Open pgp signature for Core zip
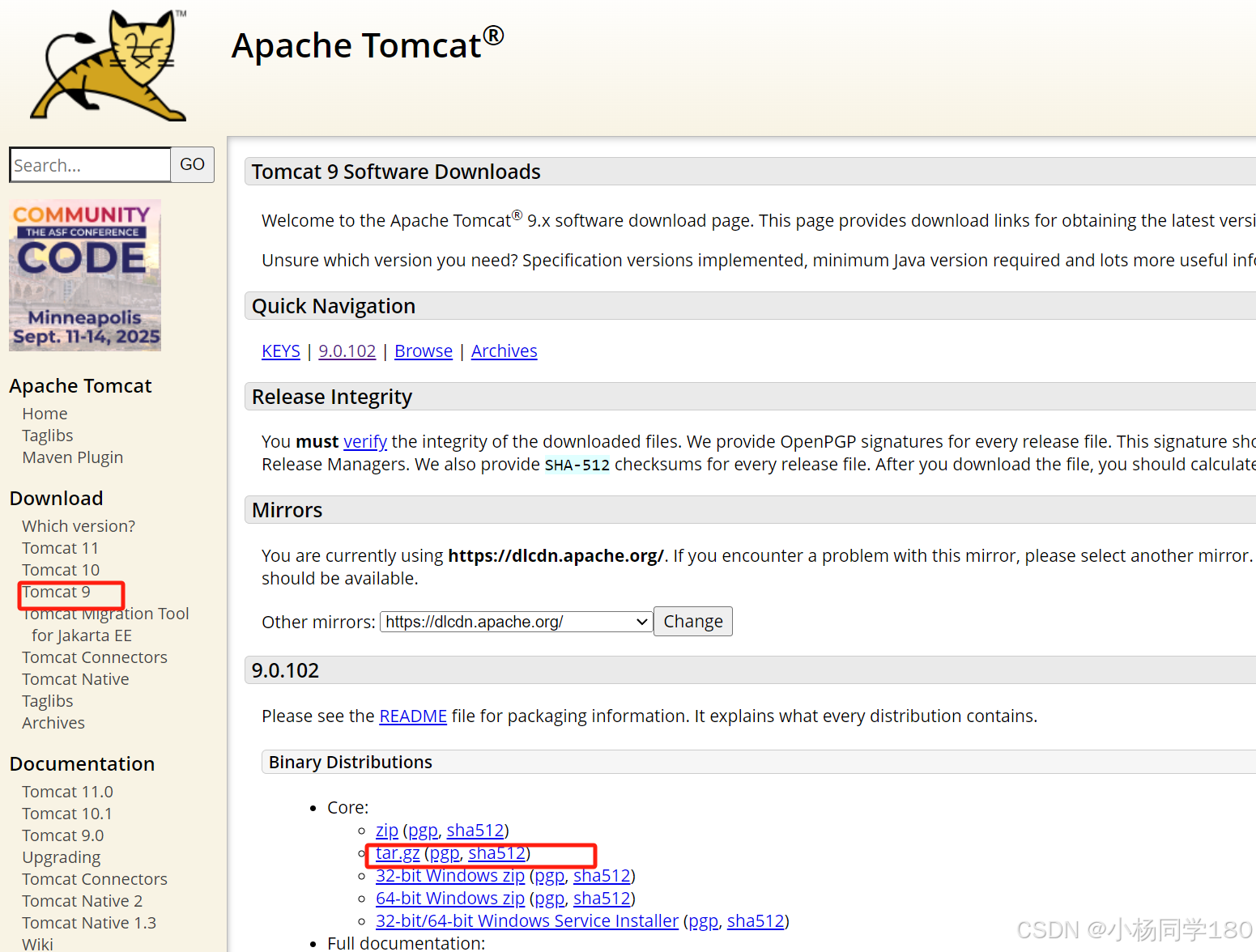This screenshot has height=952, width=1256. 423,831
